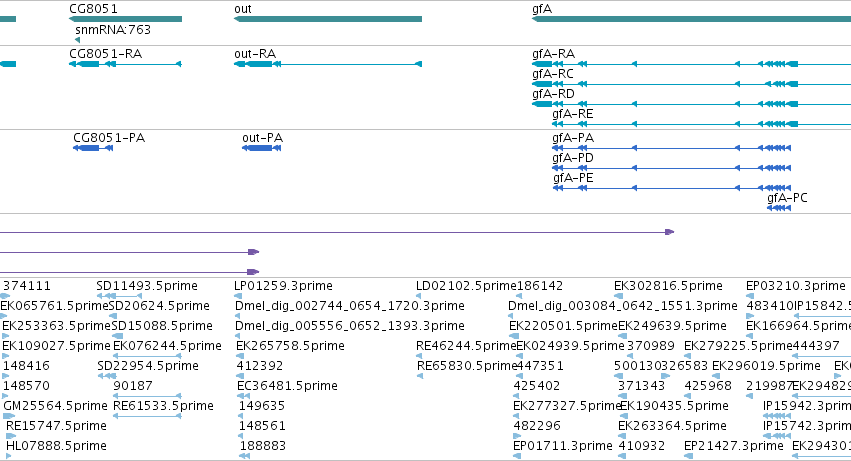The width and height of the screenshot is (851, 461).
Task: Select the gfA-RC transcript label
Action: (553, 74)
